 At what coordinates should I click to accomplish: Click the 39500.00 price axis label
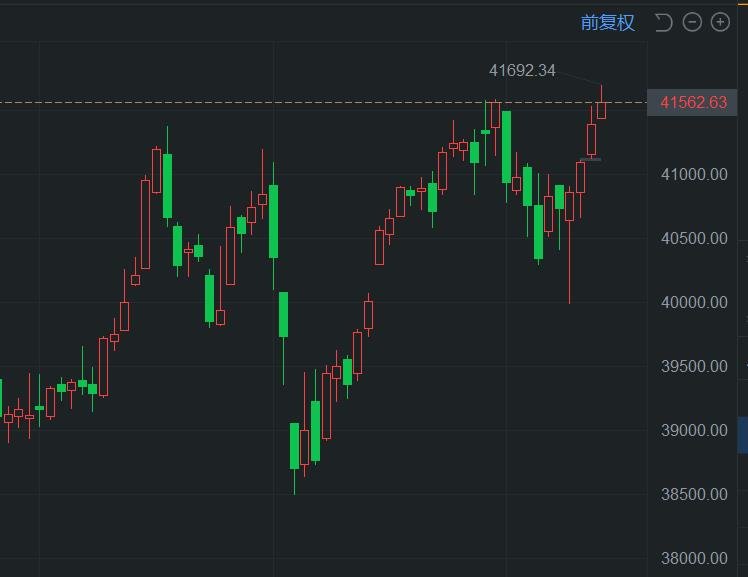tap(693, 366)
